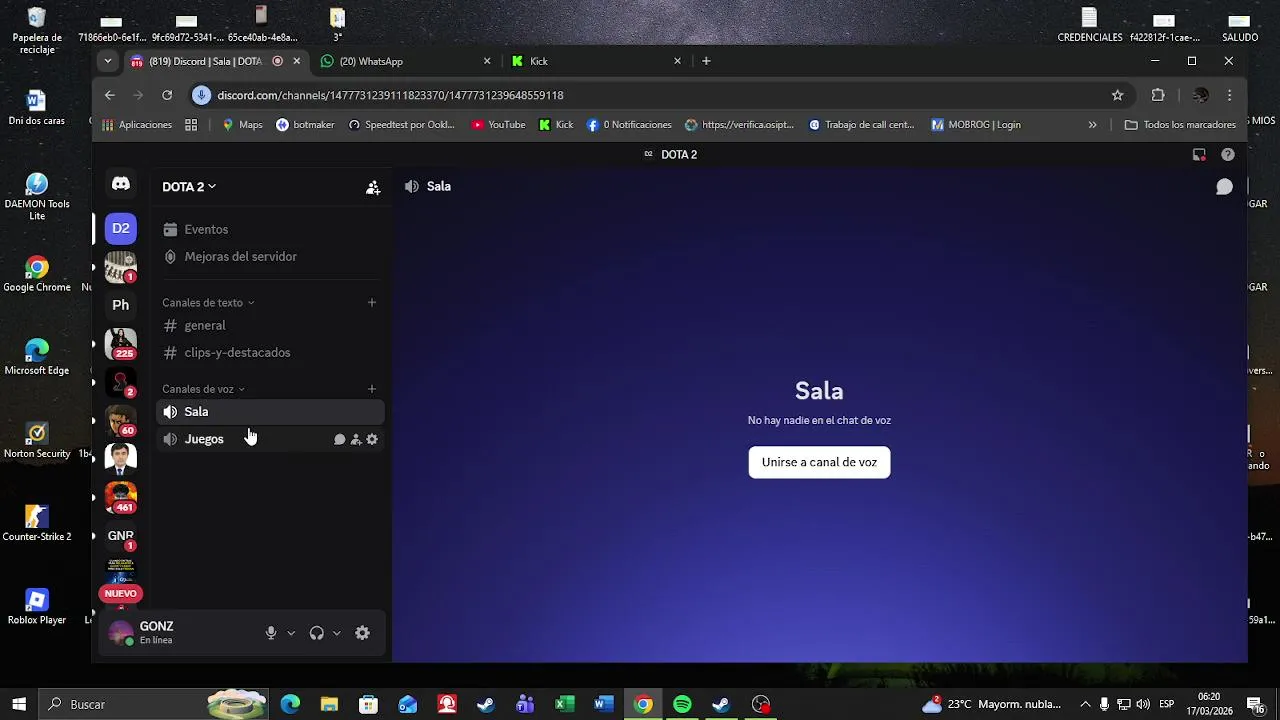Select the Discord Sala tab
The height and width of the screenshot is (720, 1280).
click(x=215, y=61)
